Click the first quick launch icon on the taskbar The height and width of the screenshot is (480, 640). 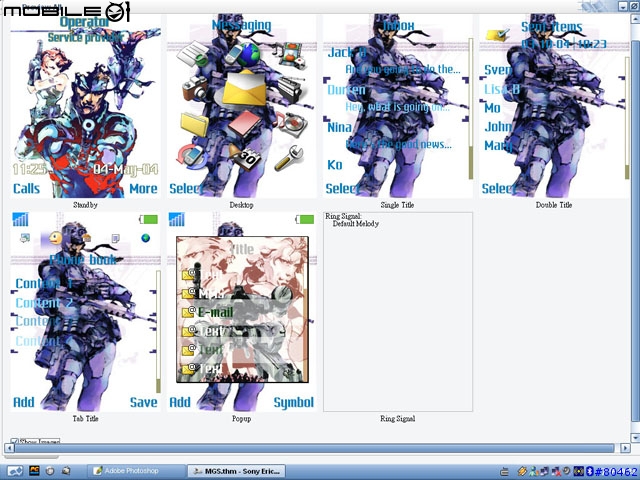tap(15, 471)
